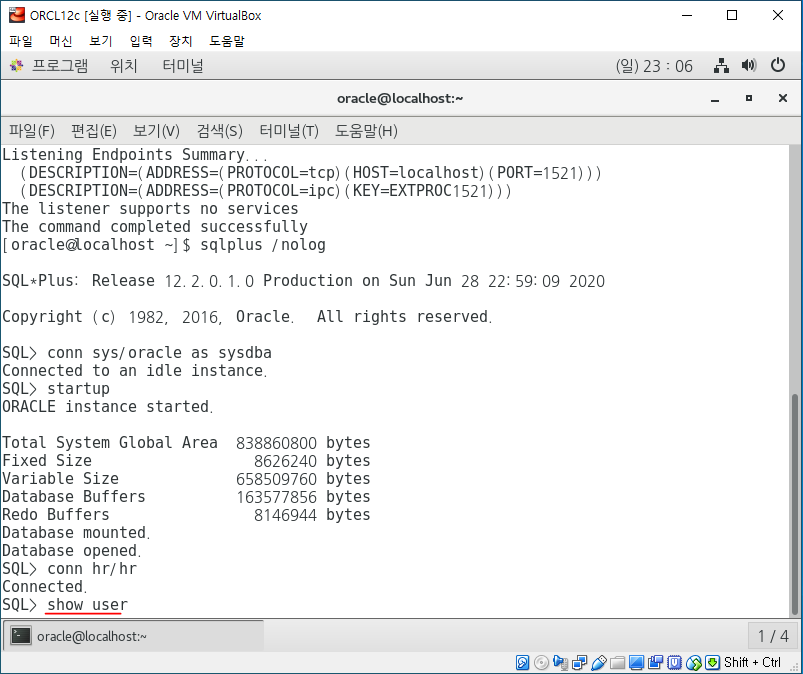Click the 'Variable Size' row
The width and height of the screenshot is (803, 674).
pos(186,478)
